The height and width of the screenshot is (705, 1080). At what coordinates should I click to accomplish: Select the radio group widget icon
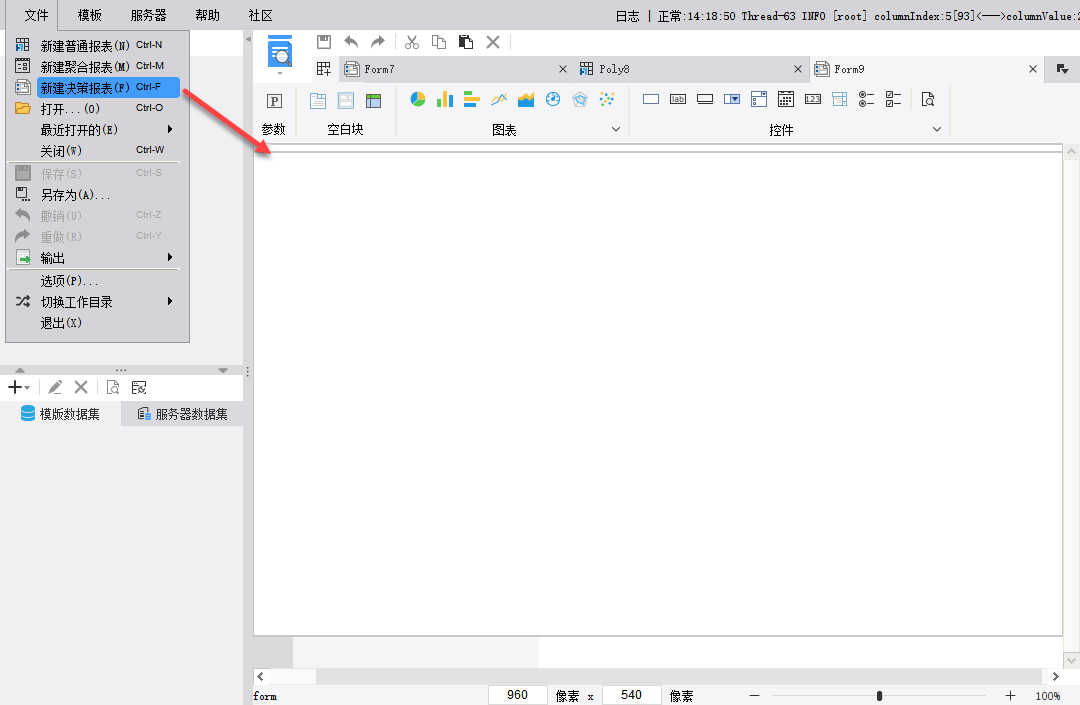(x=866, y=100)
